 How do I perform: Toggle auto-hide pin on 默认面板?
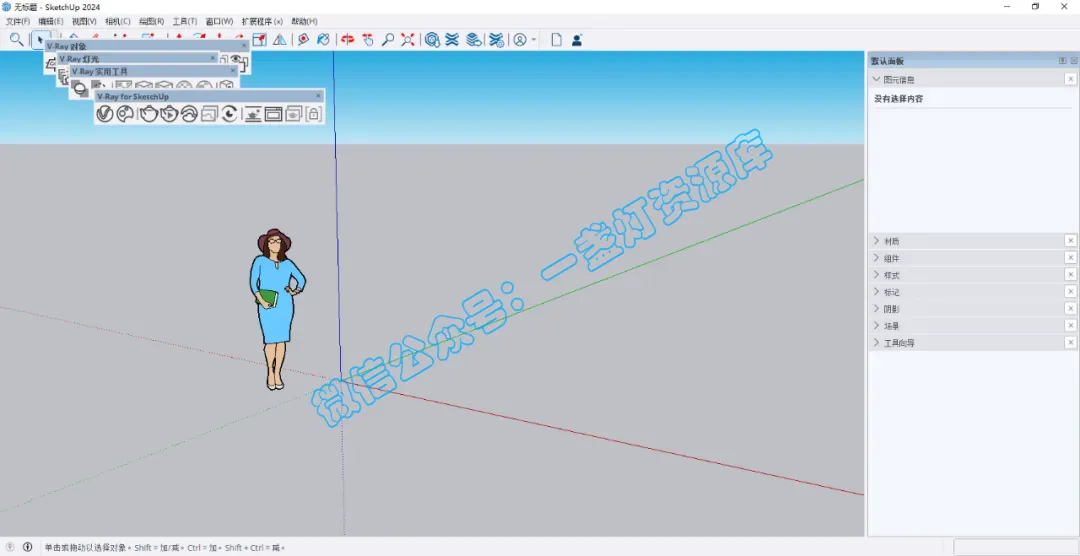[1063, 61]
